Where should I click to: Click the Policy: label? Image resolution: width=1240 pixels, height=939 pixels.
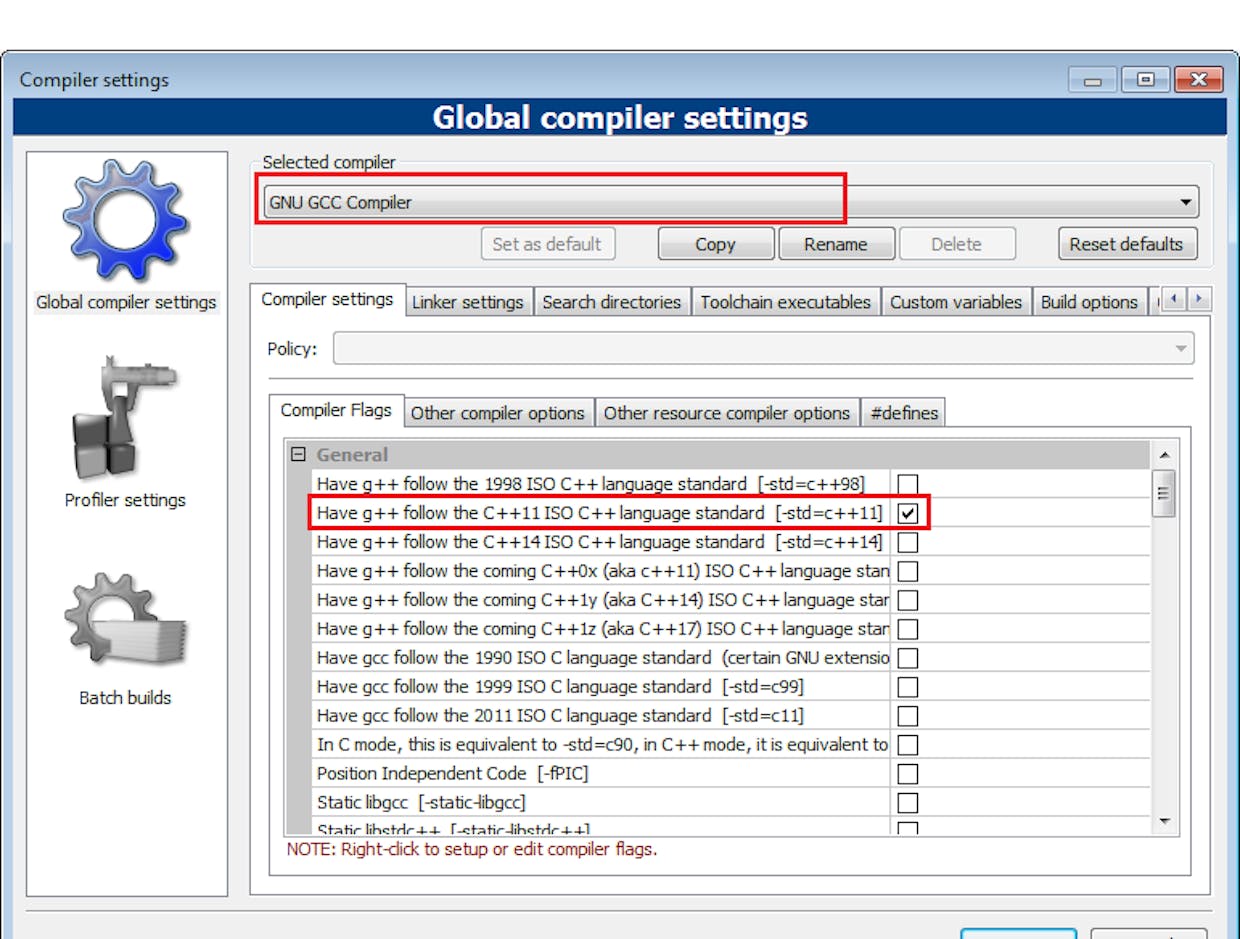[292, 349]
